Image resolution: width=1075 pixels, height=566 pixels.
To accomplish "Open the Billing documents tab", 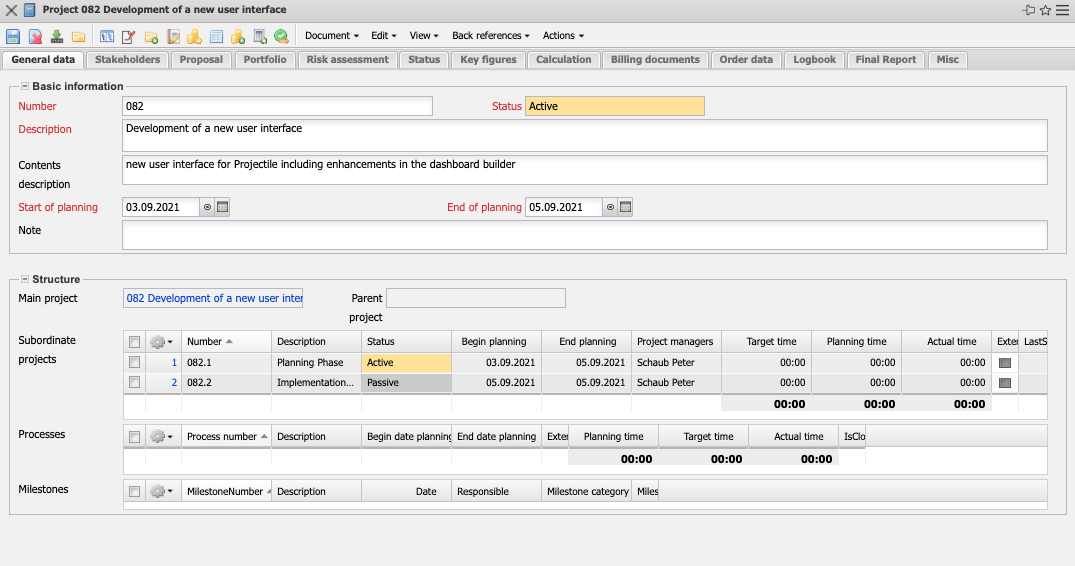I will pos(655,60).
